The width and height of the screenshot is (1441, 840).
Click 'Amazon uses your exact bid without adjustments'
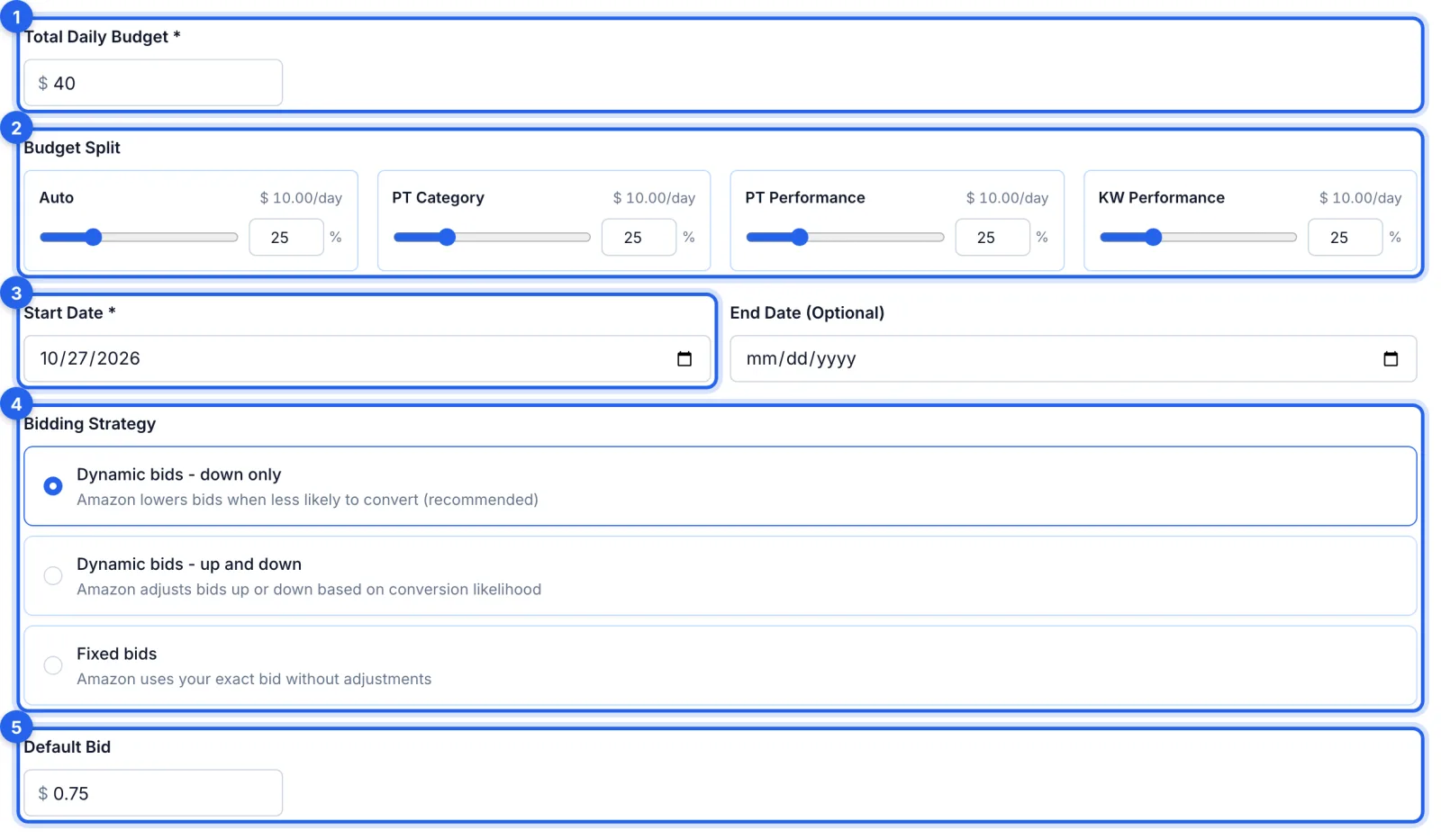(254, 679)
